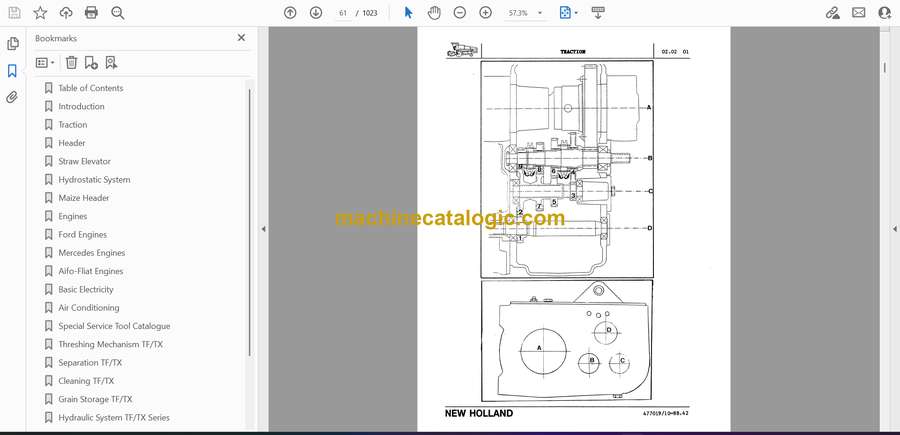This screenshot has height=435, width=900.
Task: Click the document vertical scrollbar thumb
Action: (885, 68)
